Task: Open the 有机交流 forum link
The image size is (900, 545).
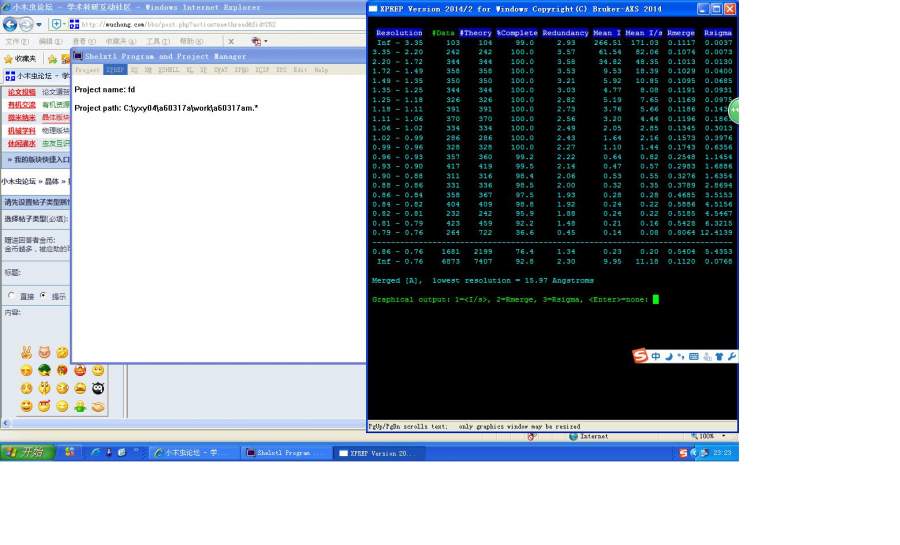Action: (x=22, y=105)
